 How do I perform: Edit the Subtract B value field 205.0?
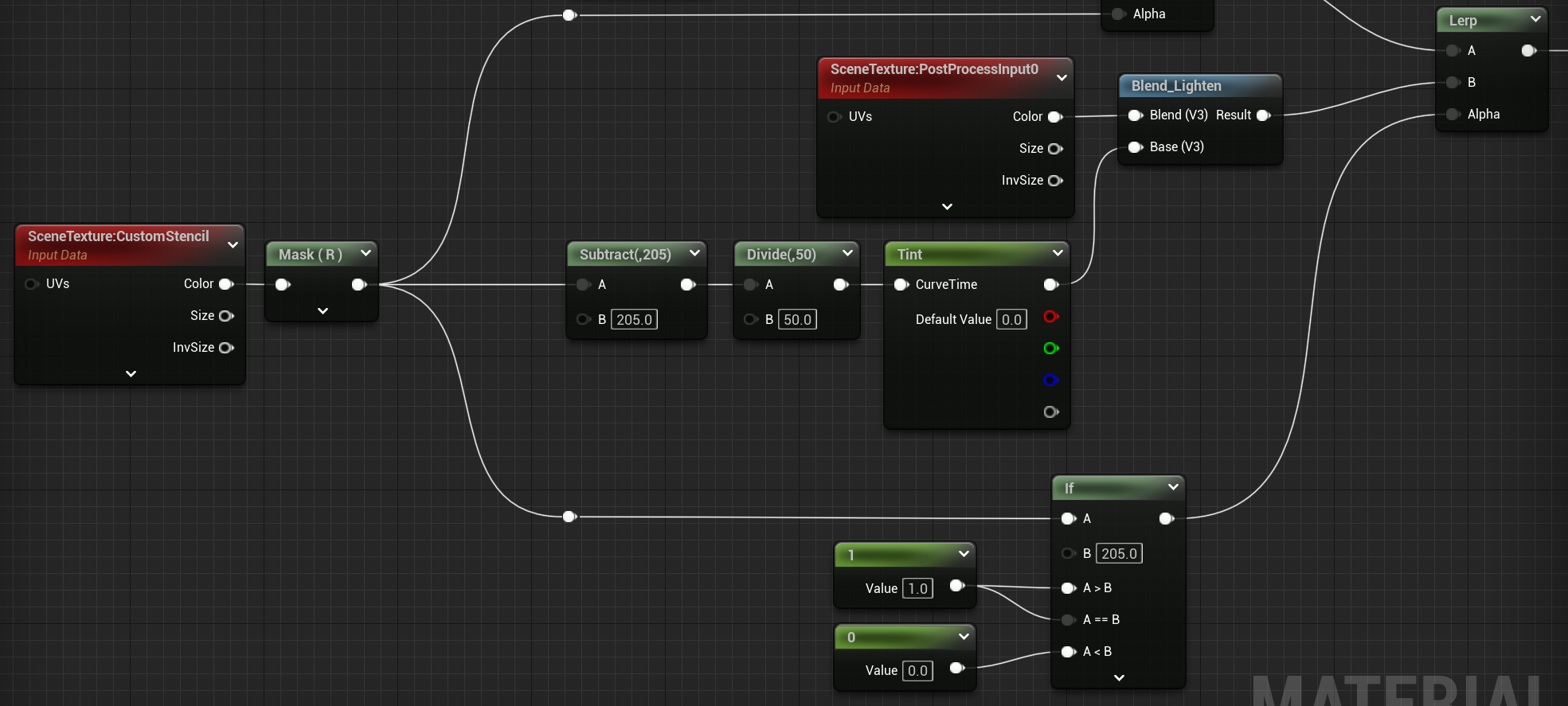(634, 320)
